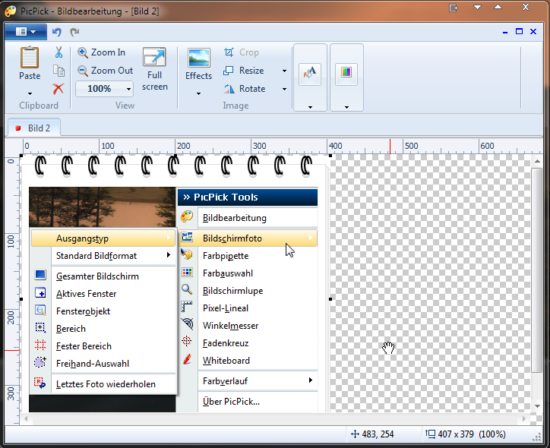This screenshot has height=448, width=550.
Task: Maximize the inner document window
Action: point(519,32)
